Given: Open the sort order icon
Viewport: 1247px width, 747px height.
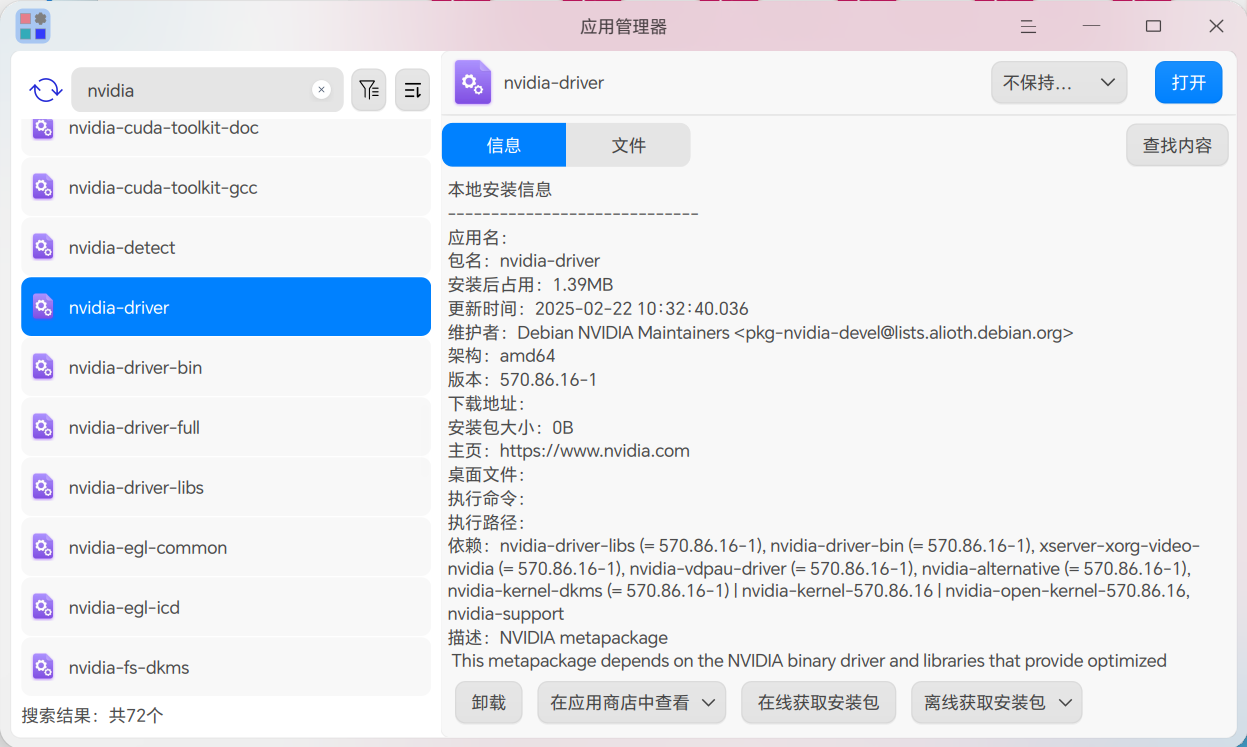Looking at the screenshot, I should tap(412, 90).
